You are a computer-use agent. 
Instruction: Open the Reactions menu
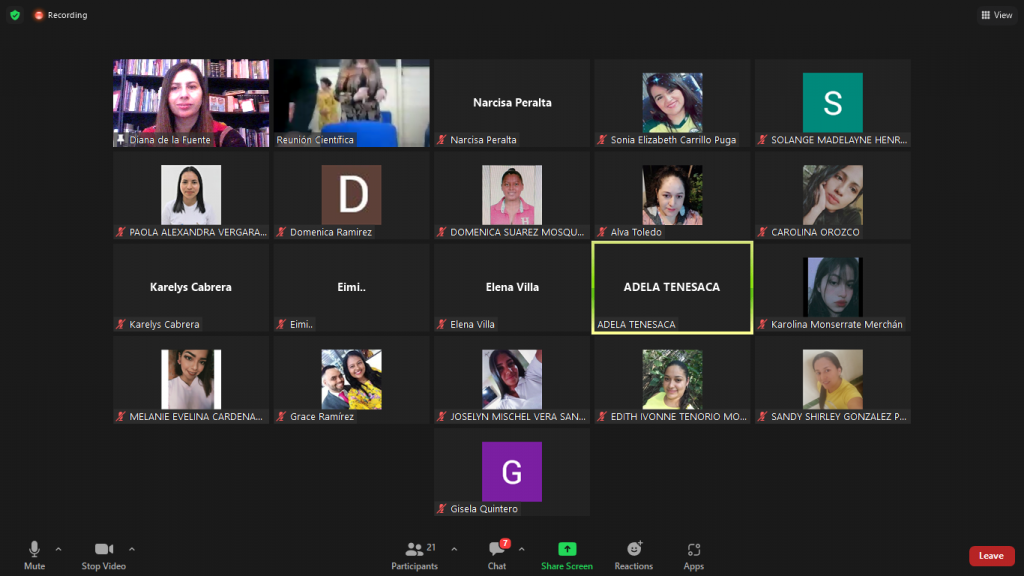tap(633, 554)
